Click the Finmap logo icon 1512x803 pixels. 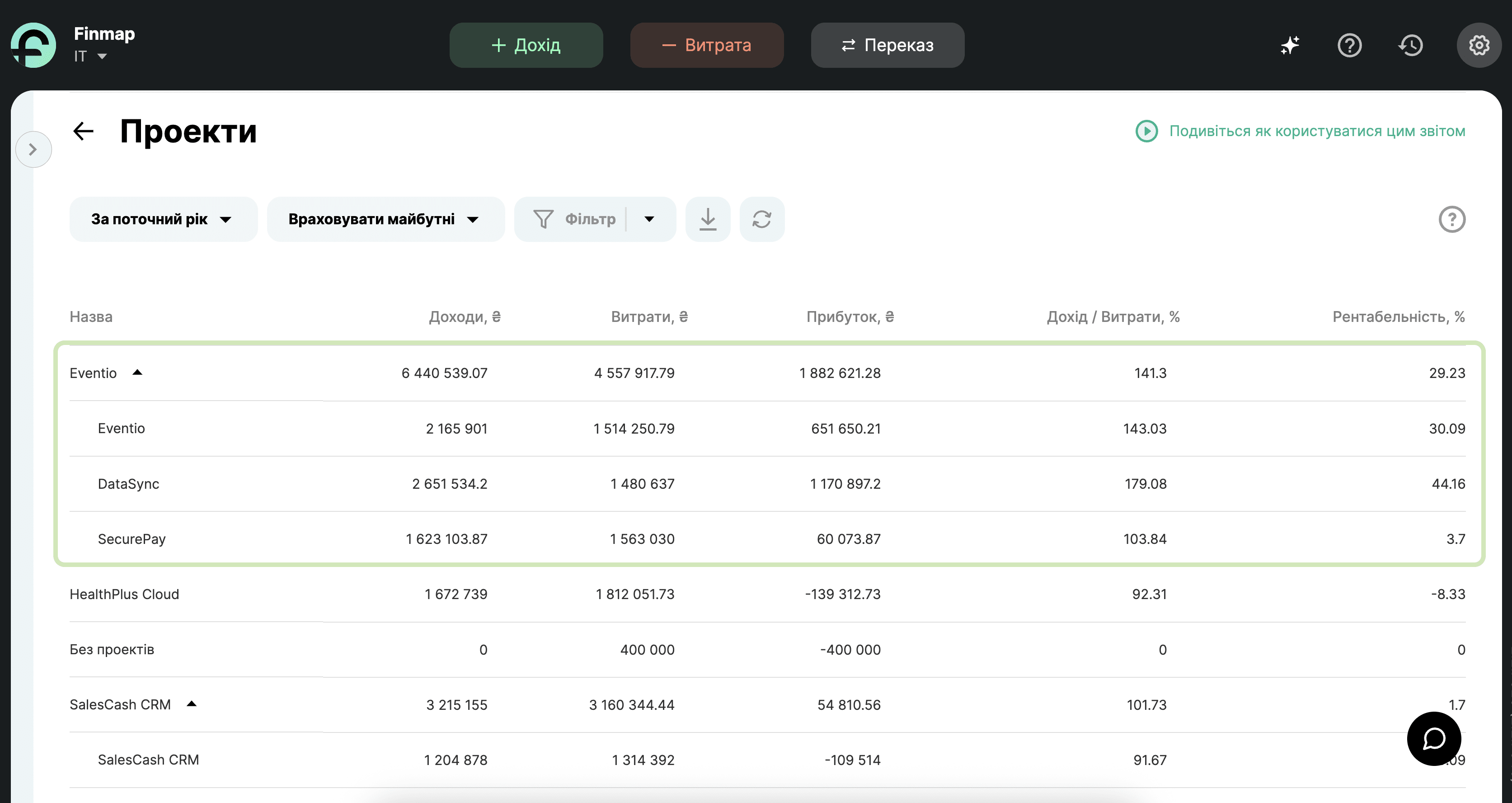33,45
